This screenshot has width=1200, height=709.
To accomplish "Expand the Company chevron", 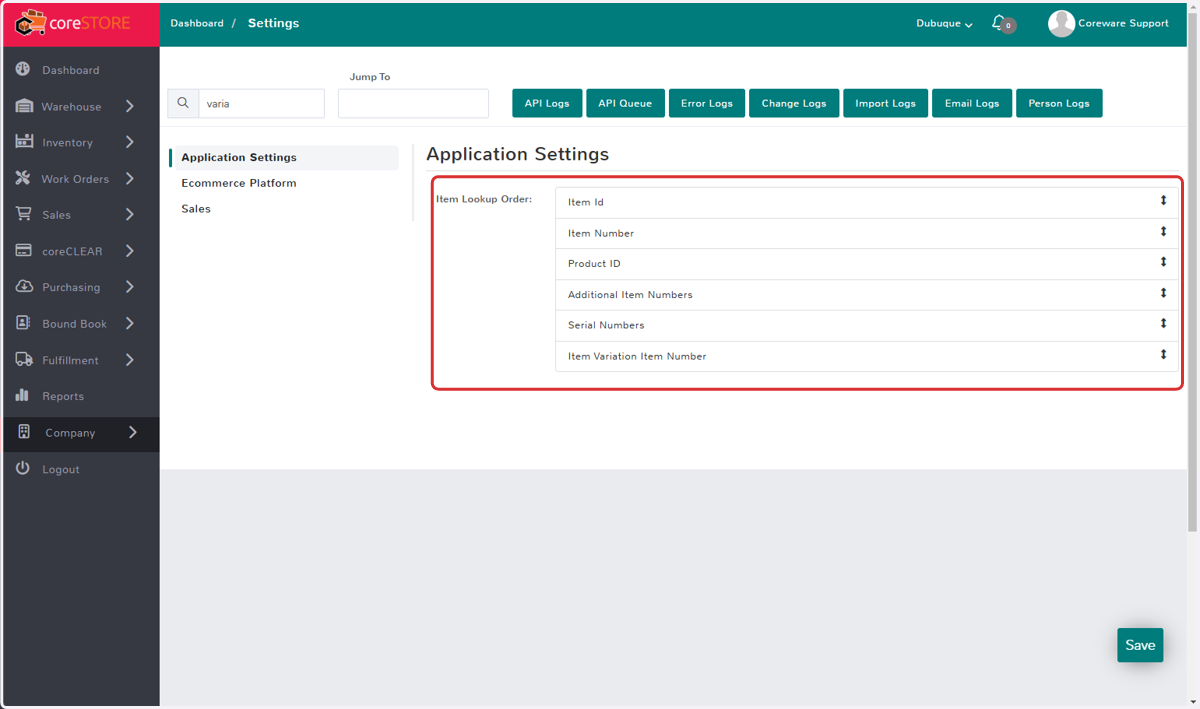I will 133,432.
